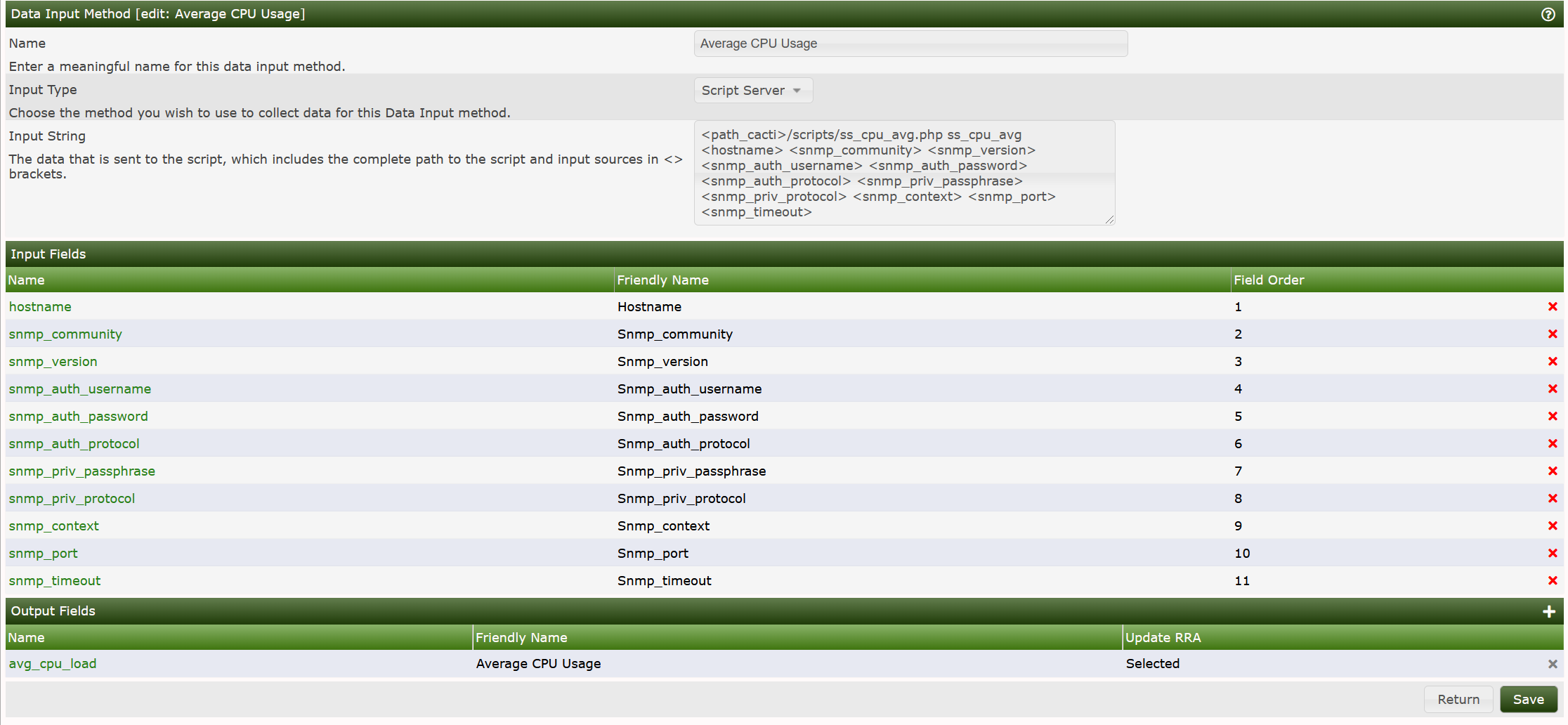
Task: Remove the snmp_community field
Action: click(x=1553, y=334)
